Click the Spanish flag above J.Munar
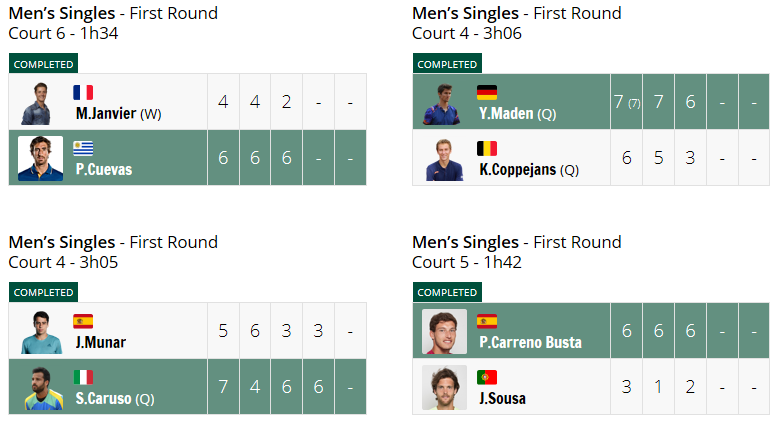The width and height of the screenshot is (777, 422). click(83, 321)
